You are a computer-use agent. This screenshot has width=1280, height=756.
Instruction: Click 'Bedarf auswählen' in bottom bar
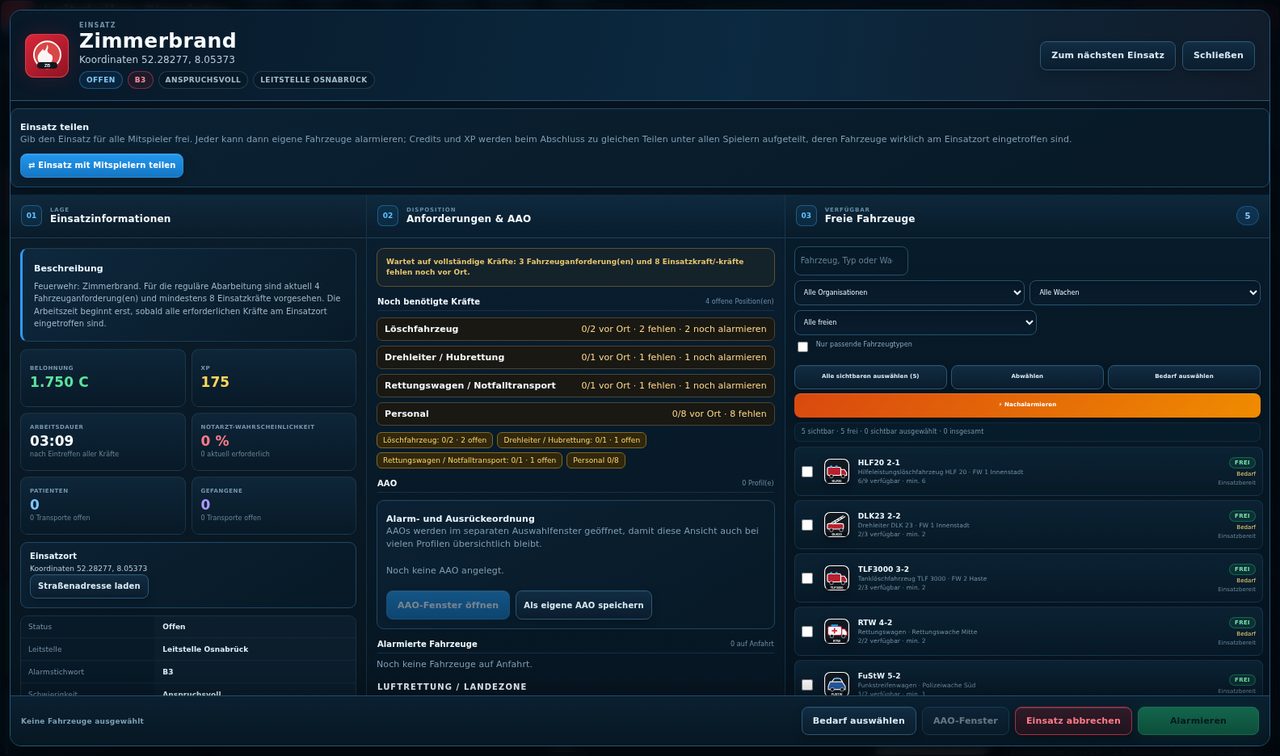pyautogui.click(x=858, y=720)
